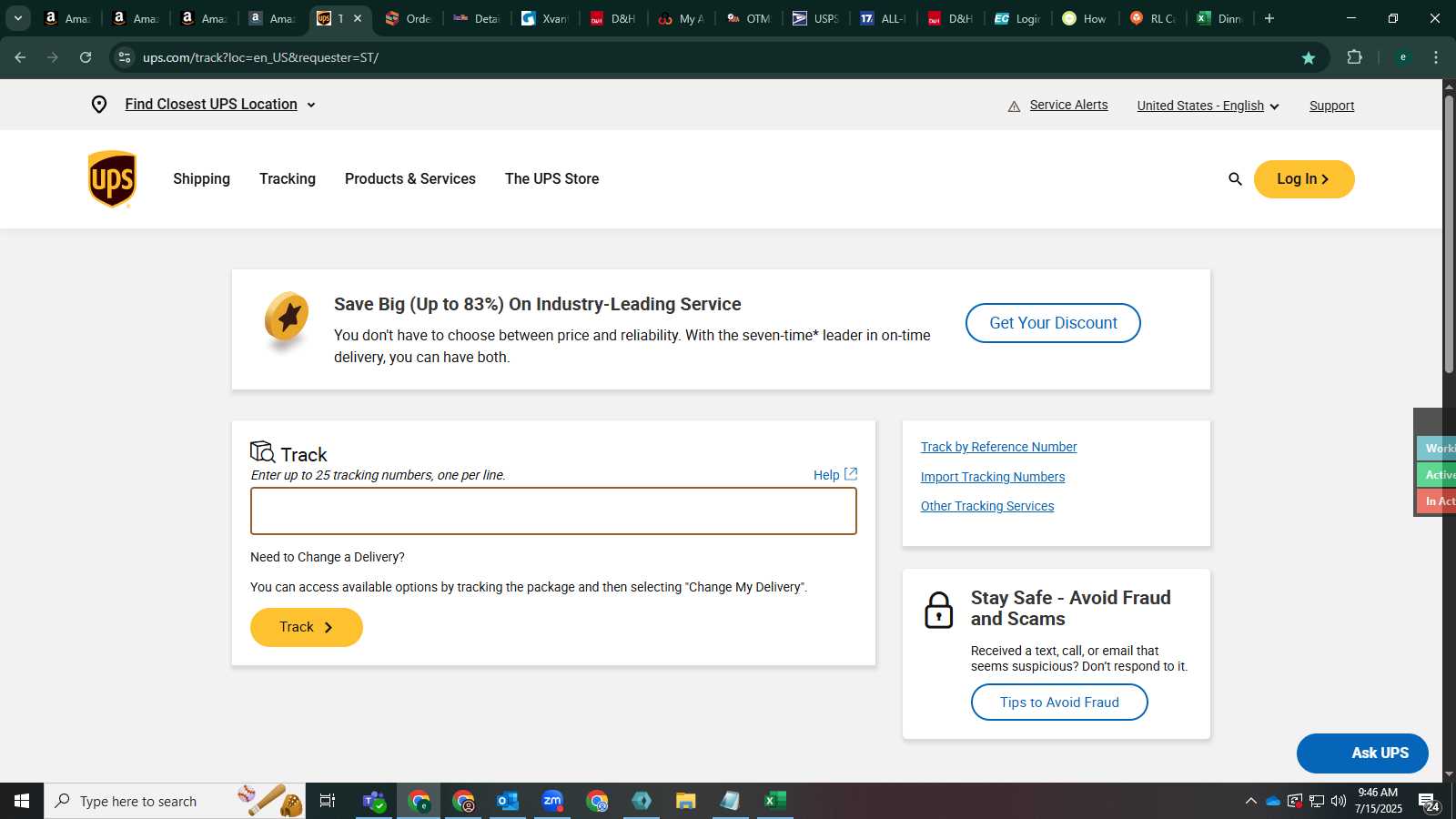This screenshot has height=819, width=1456.
Task: Switch to the first Amazon browser tab
Action: tap(66, 18)
